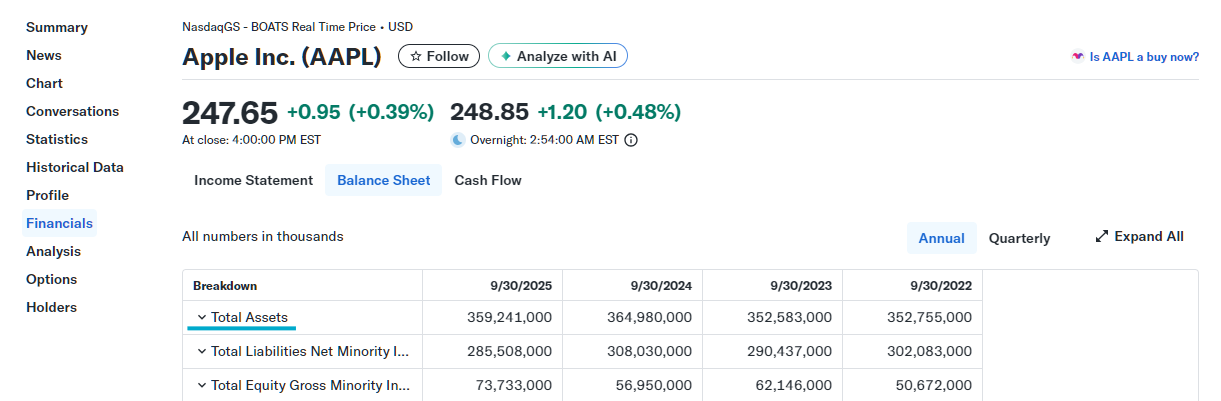This screenshot has height=401, width=1221.
Task: Click the +1.20 (+0.48%) overnight change
Action: 609,111
